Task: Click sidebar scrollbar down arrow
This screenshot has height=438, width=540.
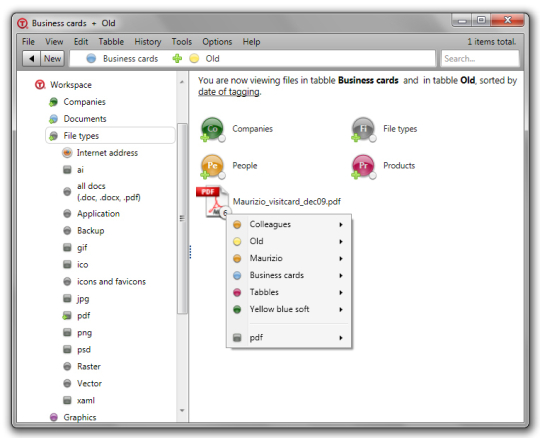Action: coord(182,410)
